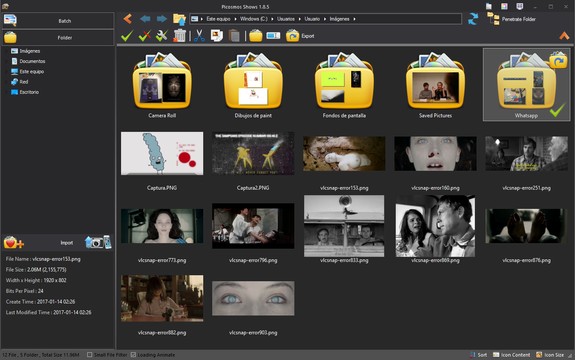The width and height of the screenshot is (575, 360).
Task: Click the trash can delete icon
Action: [x=179, y=36]
